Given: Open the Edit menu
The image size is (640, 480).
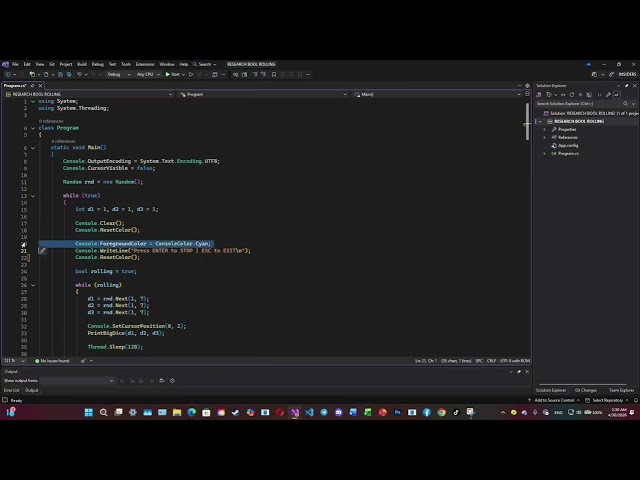Looking at the screenshot, I should (27, 64).
